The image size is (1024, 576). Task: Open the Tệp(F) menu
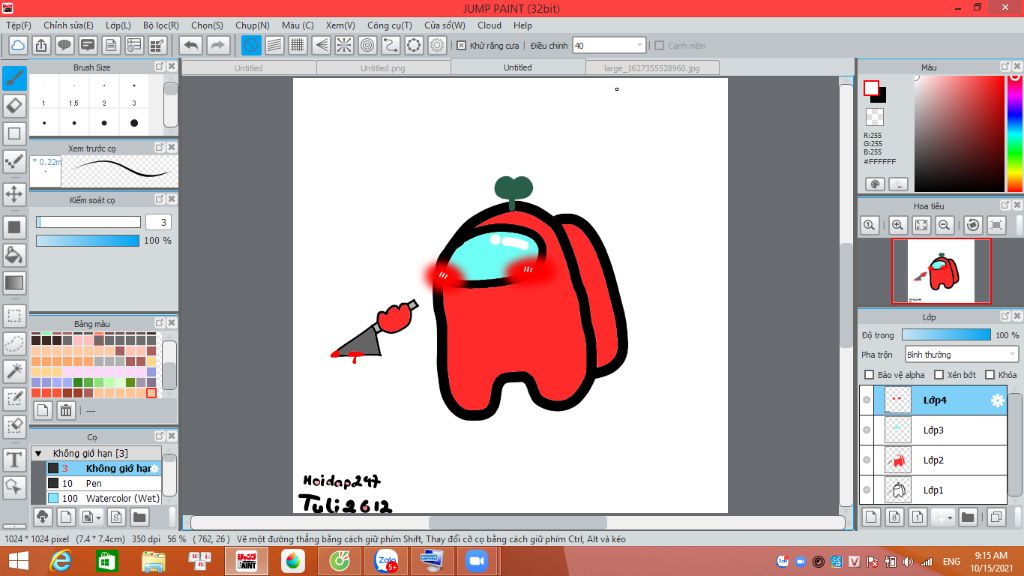click(18, 25)
